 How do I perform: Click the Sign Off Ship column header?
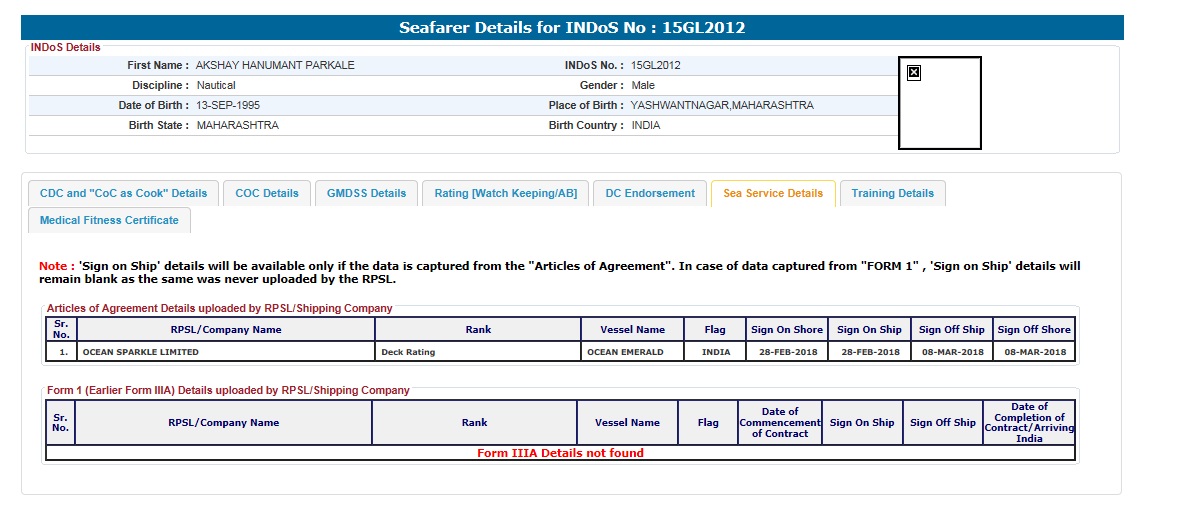point(951,330)
